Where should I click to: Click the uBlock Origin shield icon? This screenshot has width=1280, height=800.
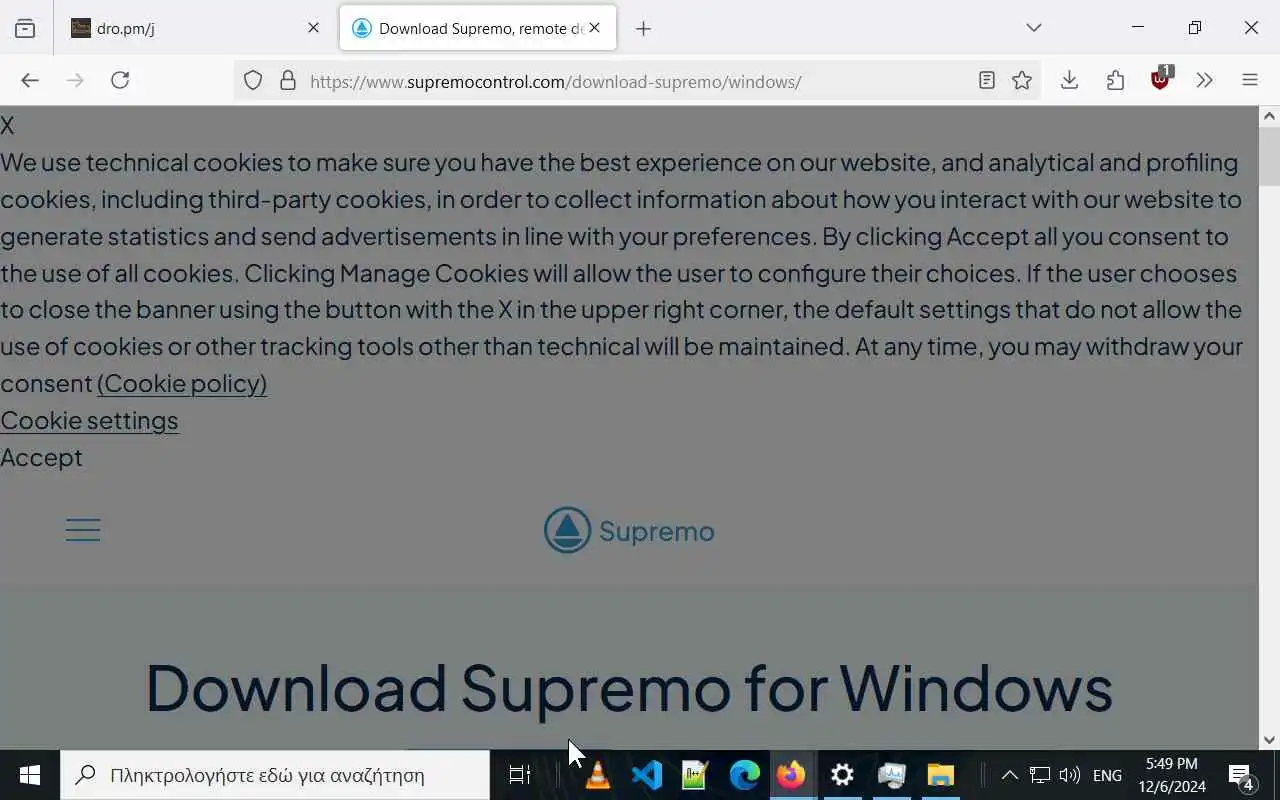pos(1161,79)
